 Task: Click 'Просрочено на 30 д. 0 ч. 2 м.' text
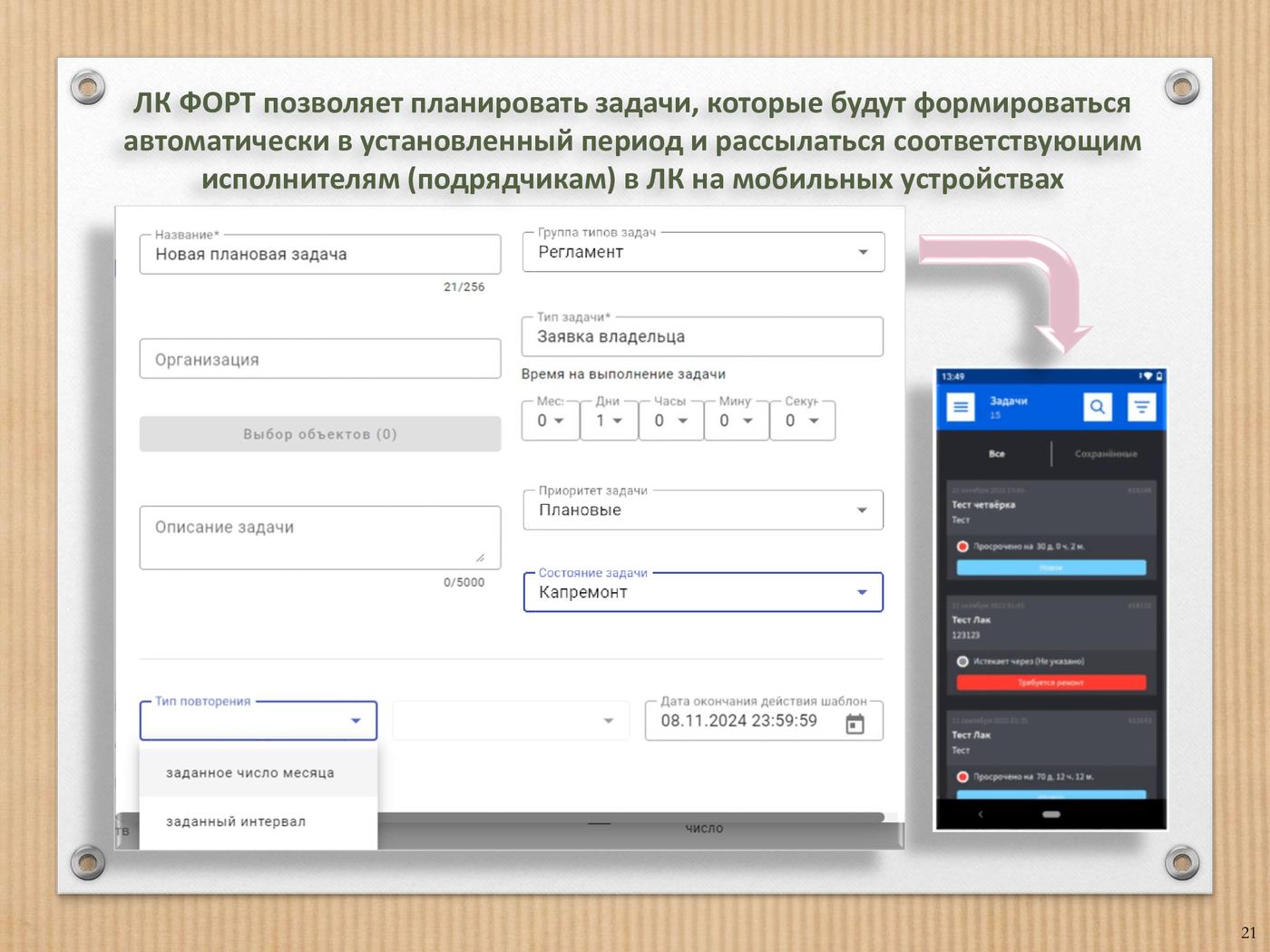tap(1029, 547)
